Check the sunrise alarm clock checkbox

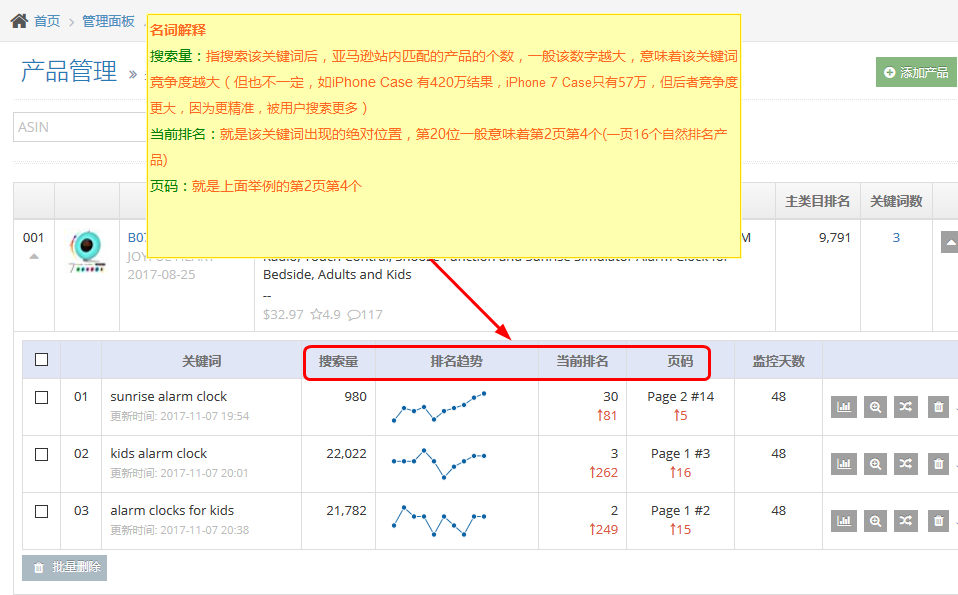tap(42, 397)
